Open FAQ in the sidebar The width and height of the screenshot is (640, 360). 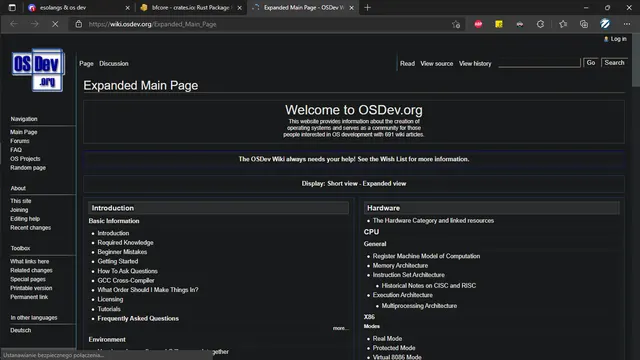(16, 150)
